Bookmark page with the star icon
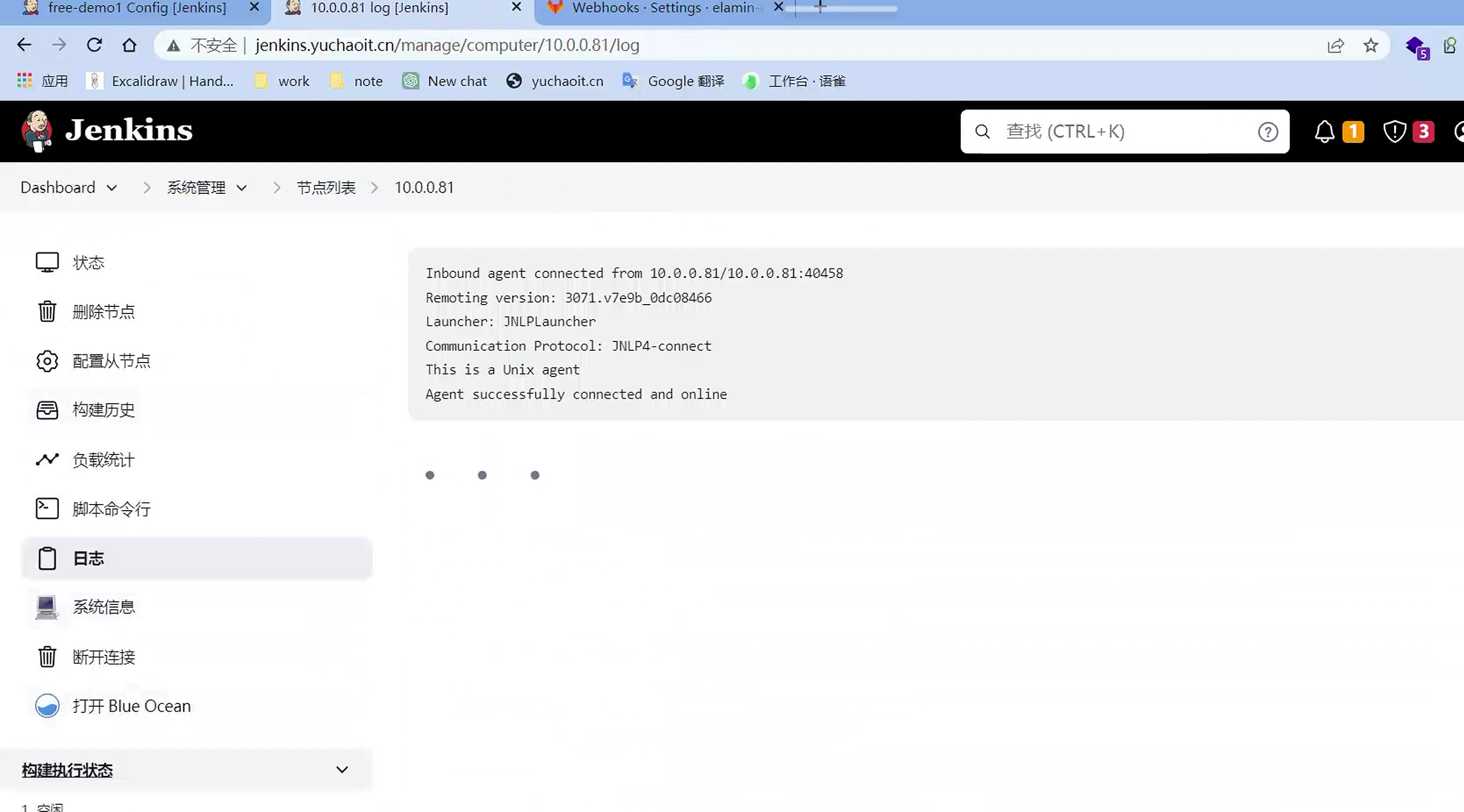Viewport: 1464px width, 812px height. [1371, 46]
